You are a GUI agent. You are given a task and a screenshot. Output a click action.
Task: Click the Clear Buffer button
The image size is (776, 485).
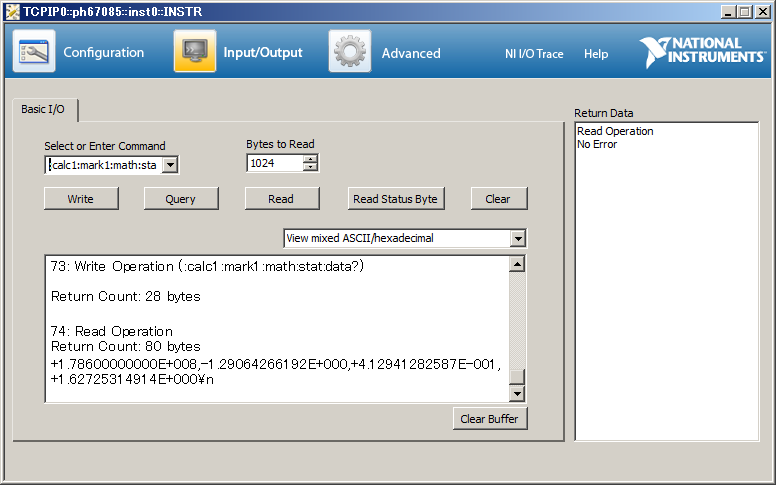490,419
